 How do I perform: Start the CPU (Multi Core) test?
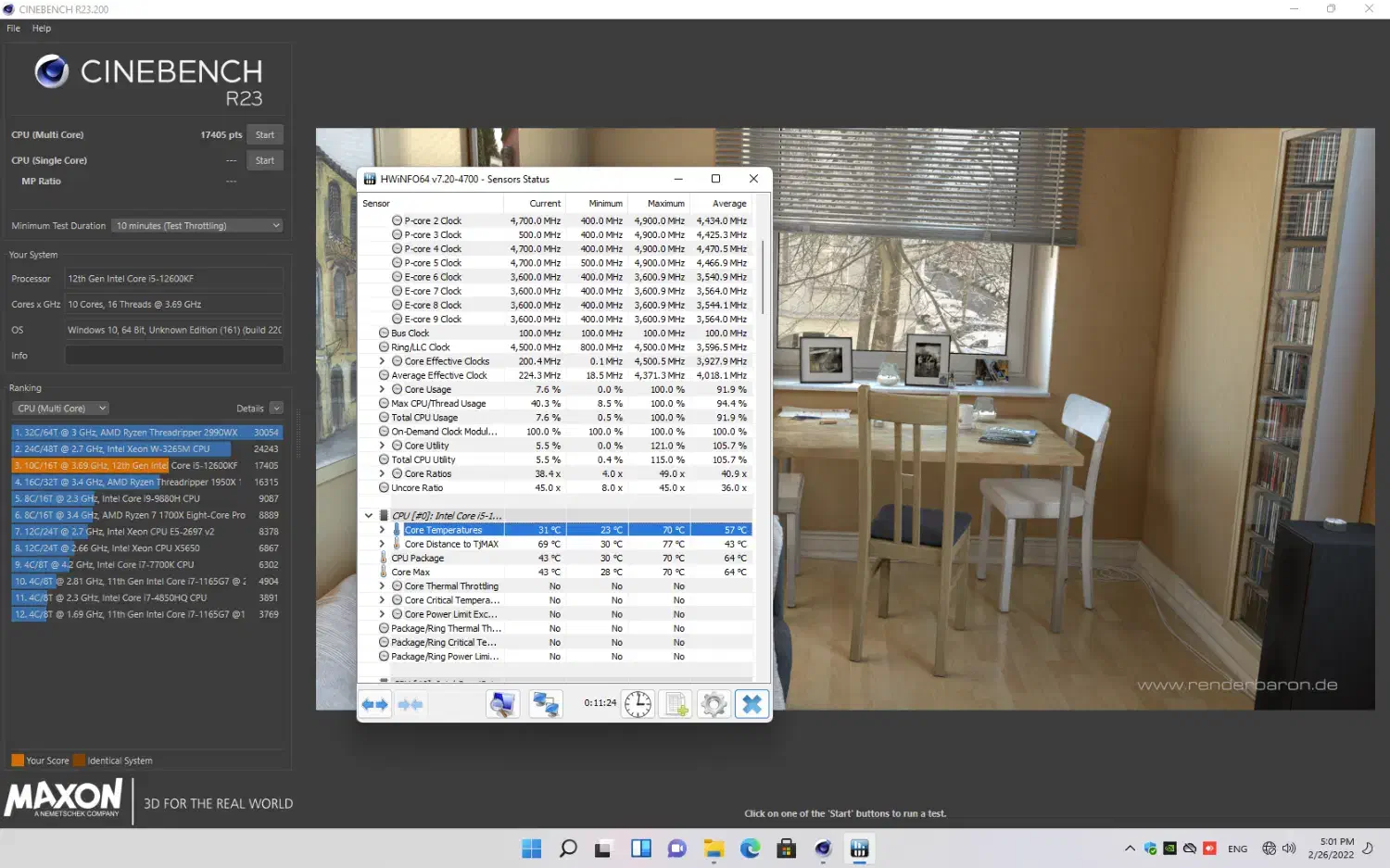pyautogui.click(x=265, y=135)
